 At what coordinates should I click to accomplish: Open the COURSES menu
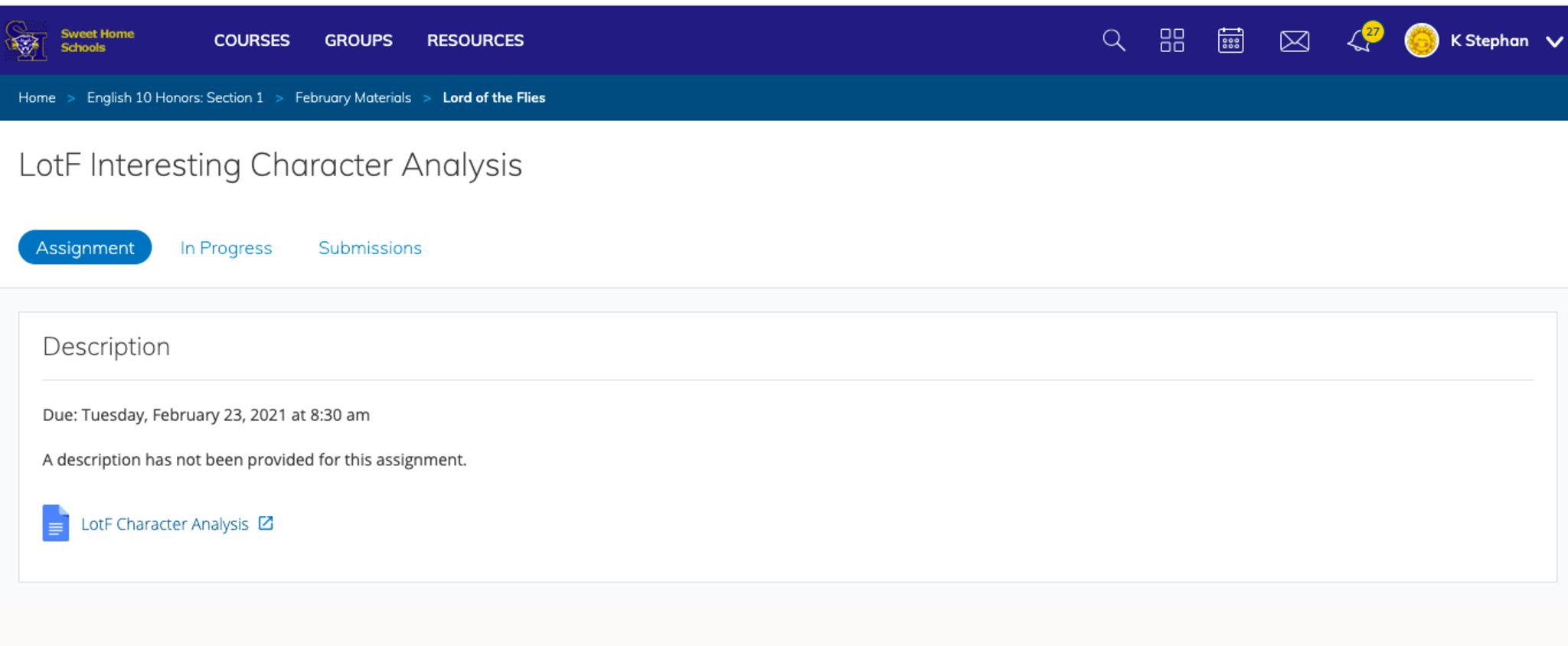(x=251, y=41)
